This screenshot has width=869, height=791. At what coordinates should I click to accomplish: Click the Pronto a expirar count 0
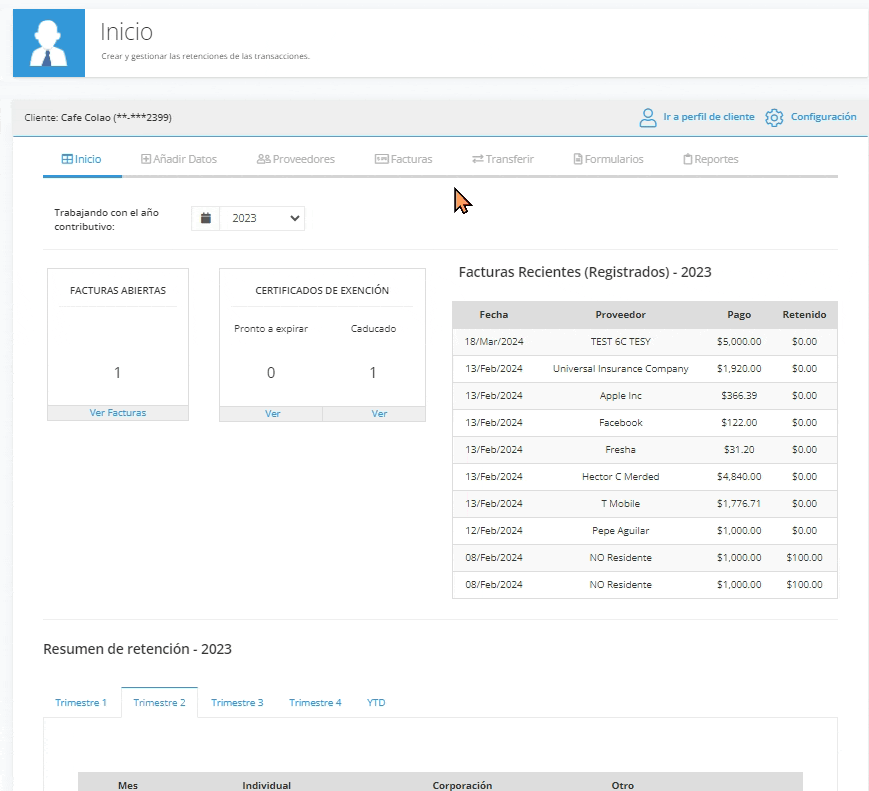271,372
